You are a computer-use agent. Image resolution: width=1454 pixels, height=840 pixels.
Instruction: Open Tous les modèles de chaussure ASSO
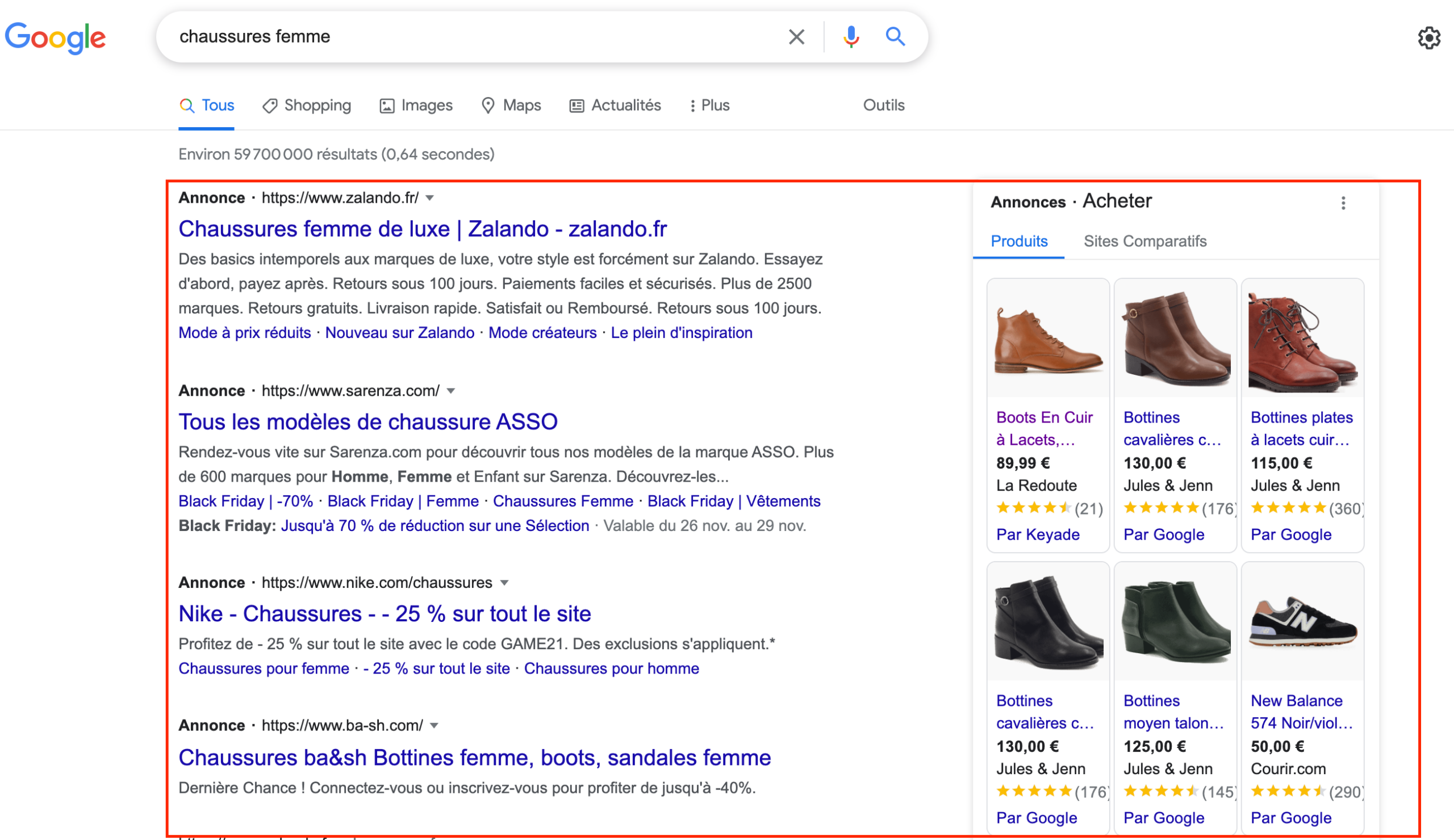tap(368, 422)
